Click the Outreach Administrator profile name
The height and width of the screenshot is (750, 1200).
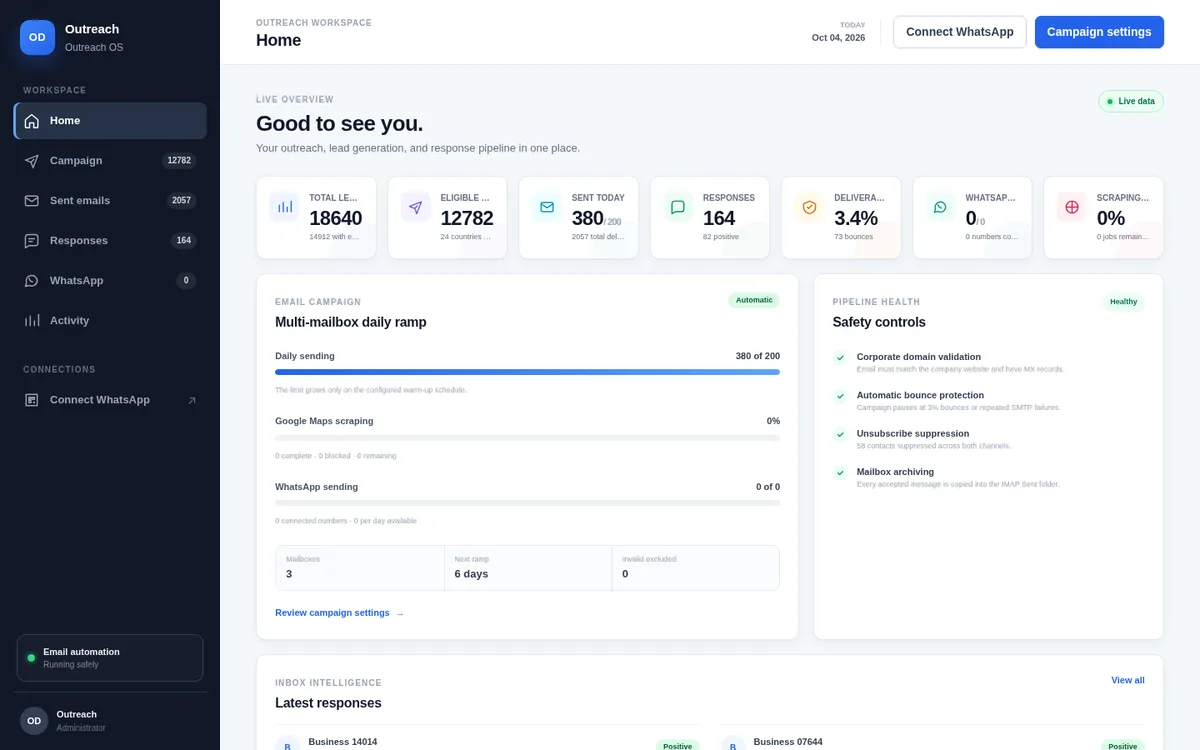pyautogui.click(x=77, y=715)
